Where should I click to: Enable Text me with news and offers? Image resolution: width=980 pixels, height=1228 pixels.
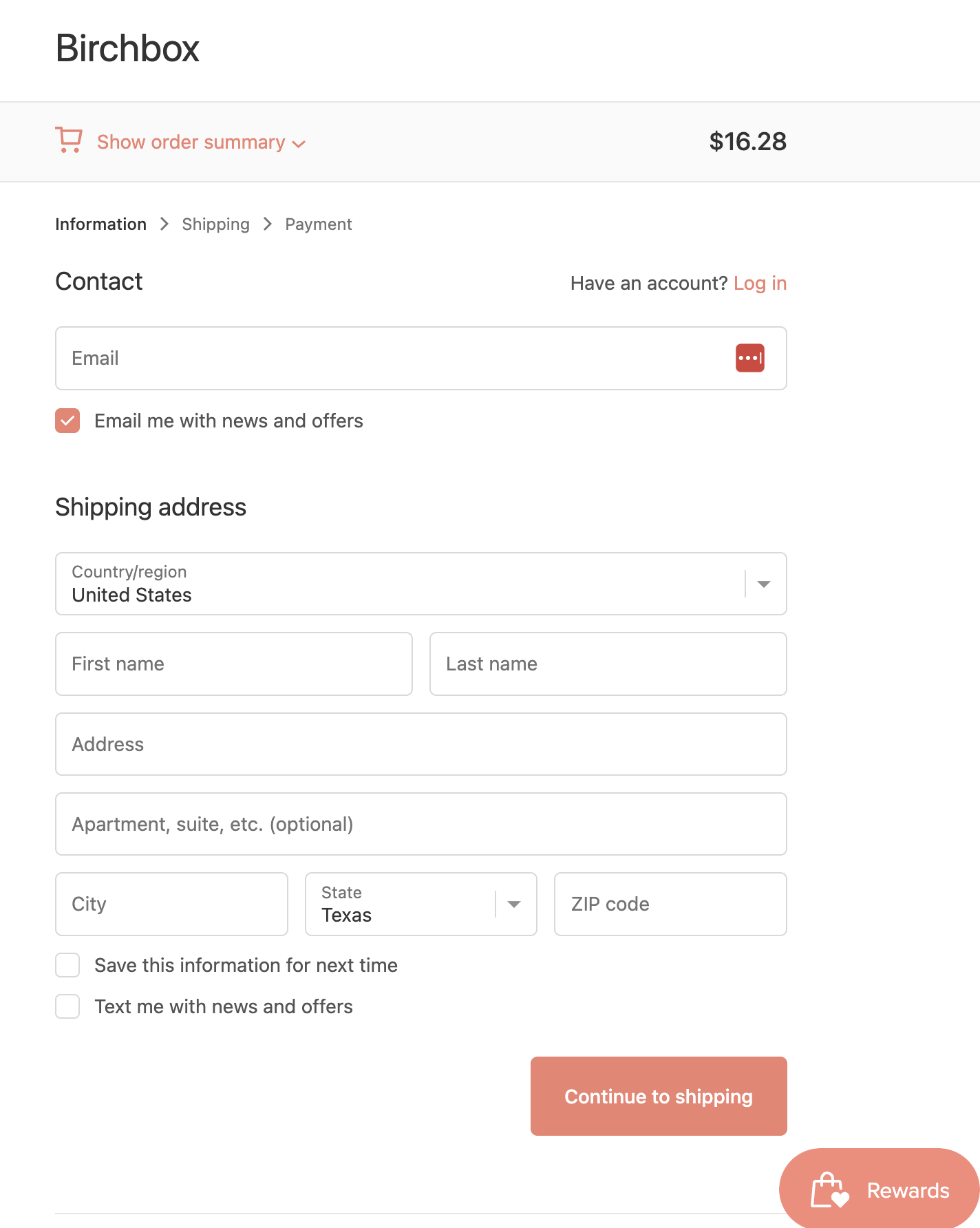(67, 1006)
